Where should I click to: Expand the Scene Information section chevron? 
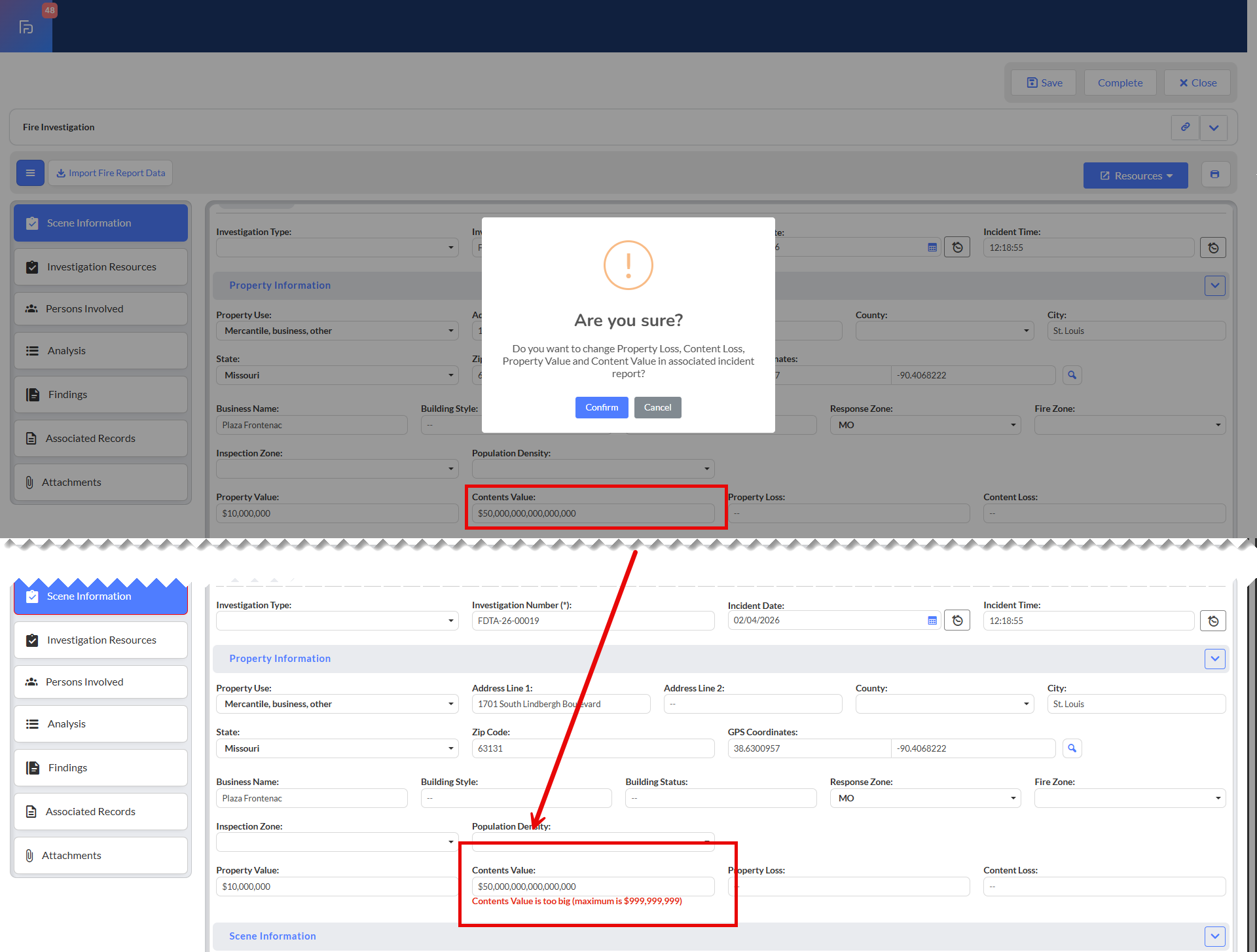[x=1215, y=936]
